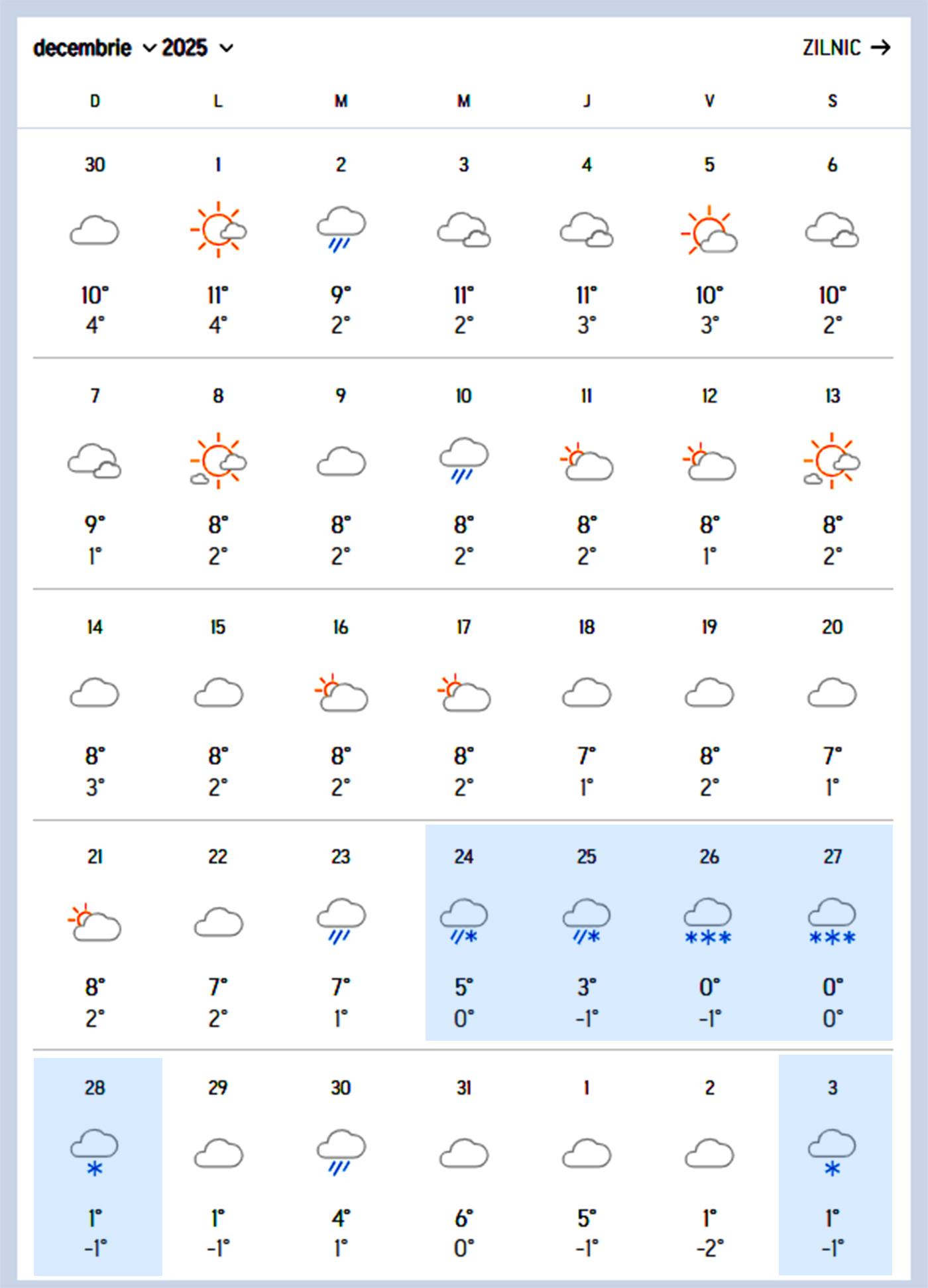Select the rain icon on December 23

(341, 921)
